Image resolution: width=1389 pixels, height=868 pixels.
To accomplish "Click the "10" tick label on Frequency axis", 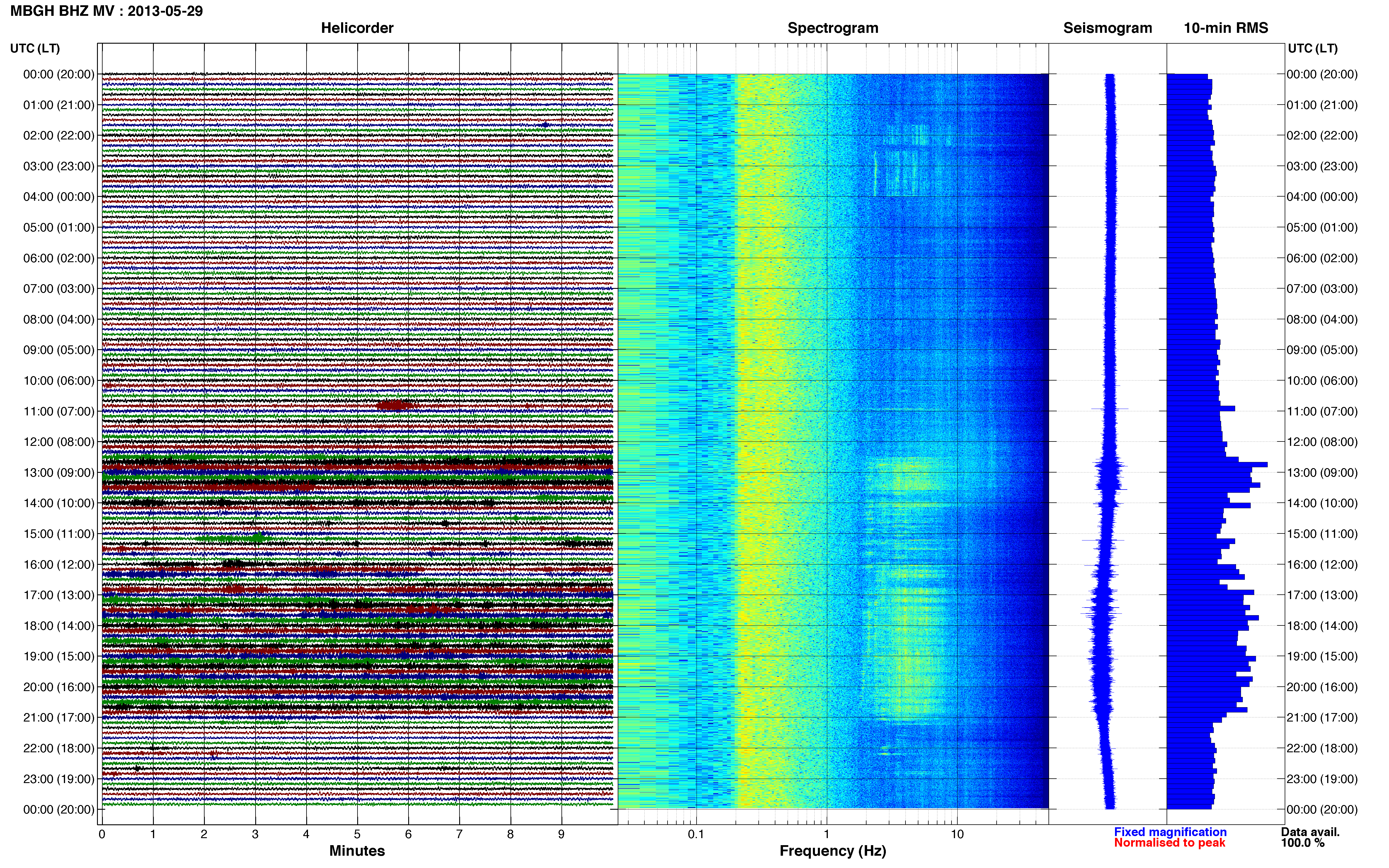I will [x=957, y=834].
